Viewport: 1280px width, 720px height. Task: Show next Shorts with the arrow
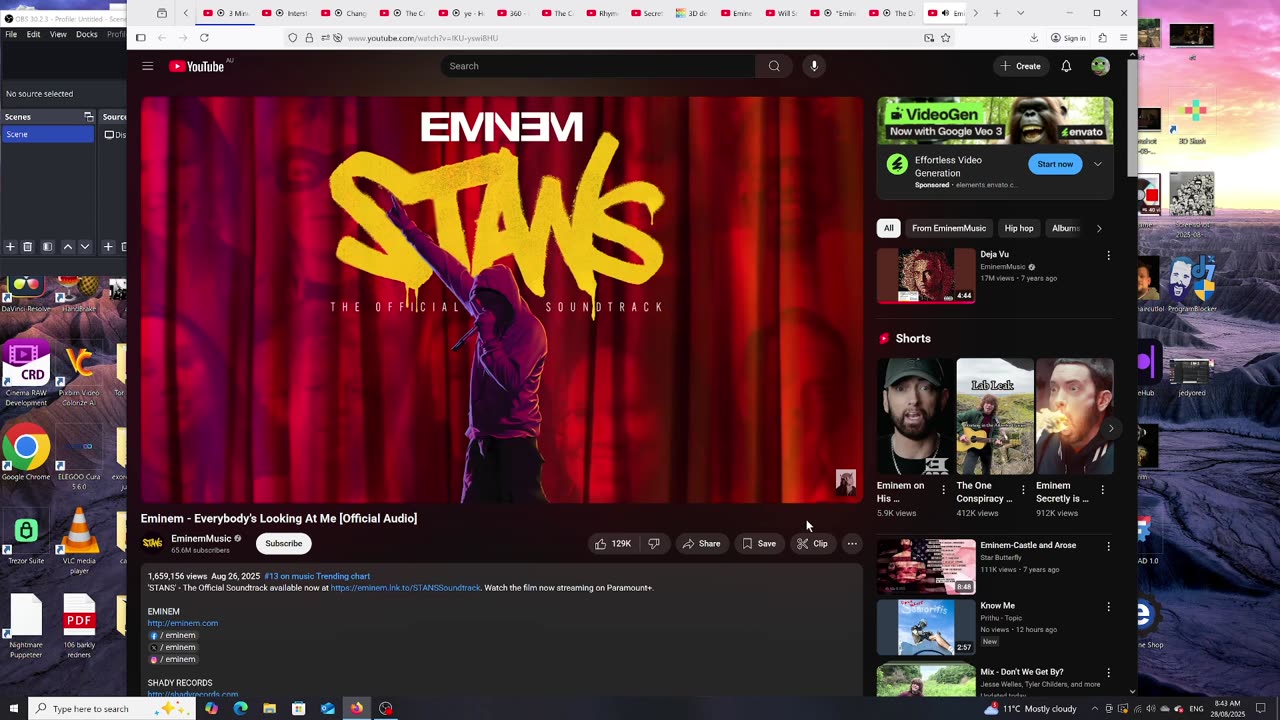click(x=1110, y=428)
